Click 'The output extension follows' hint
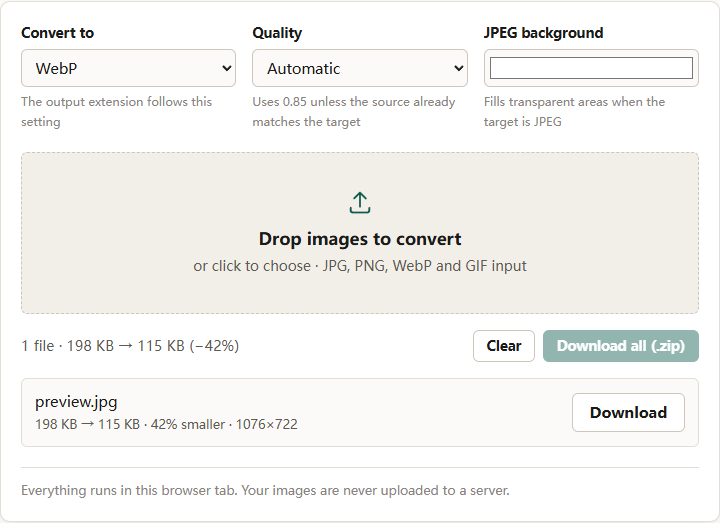720x523 pixels. tap(116, 112)
